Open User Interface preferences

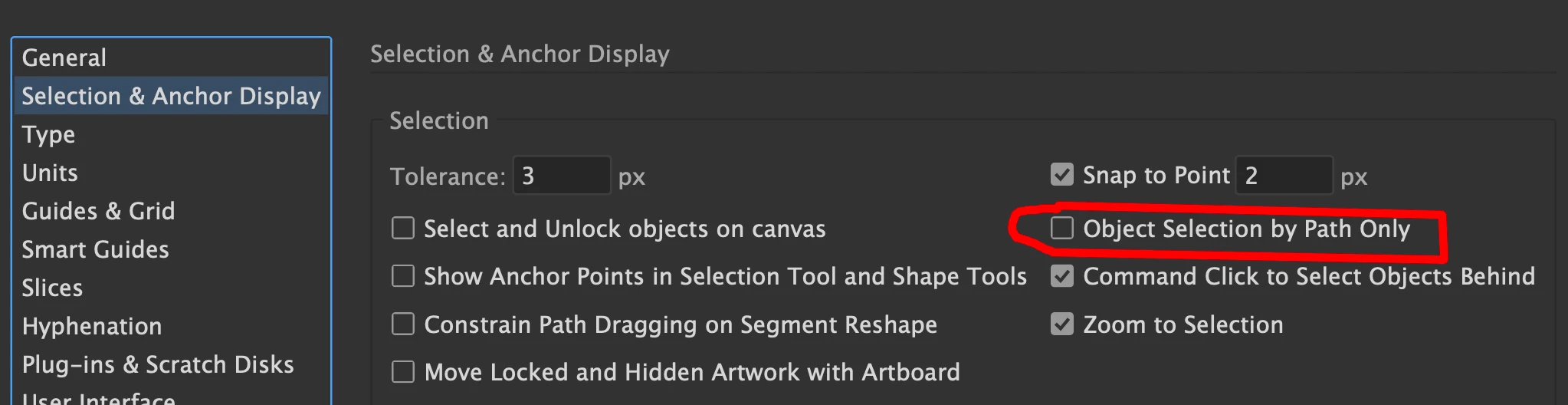(x=98, y=398)
